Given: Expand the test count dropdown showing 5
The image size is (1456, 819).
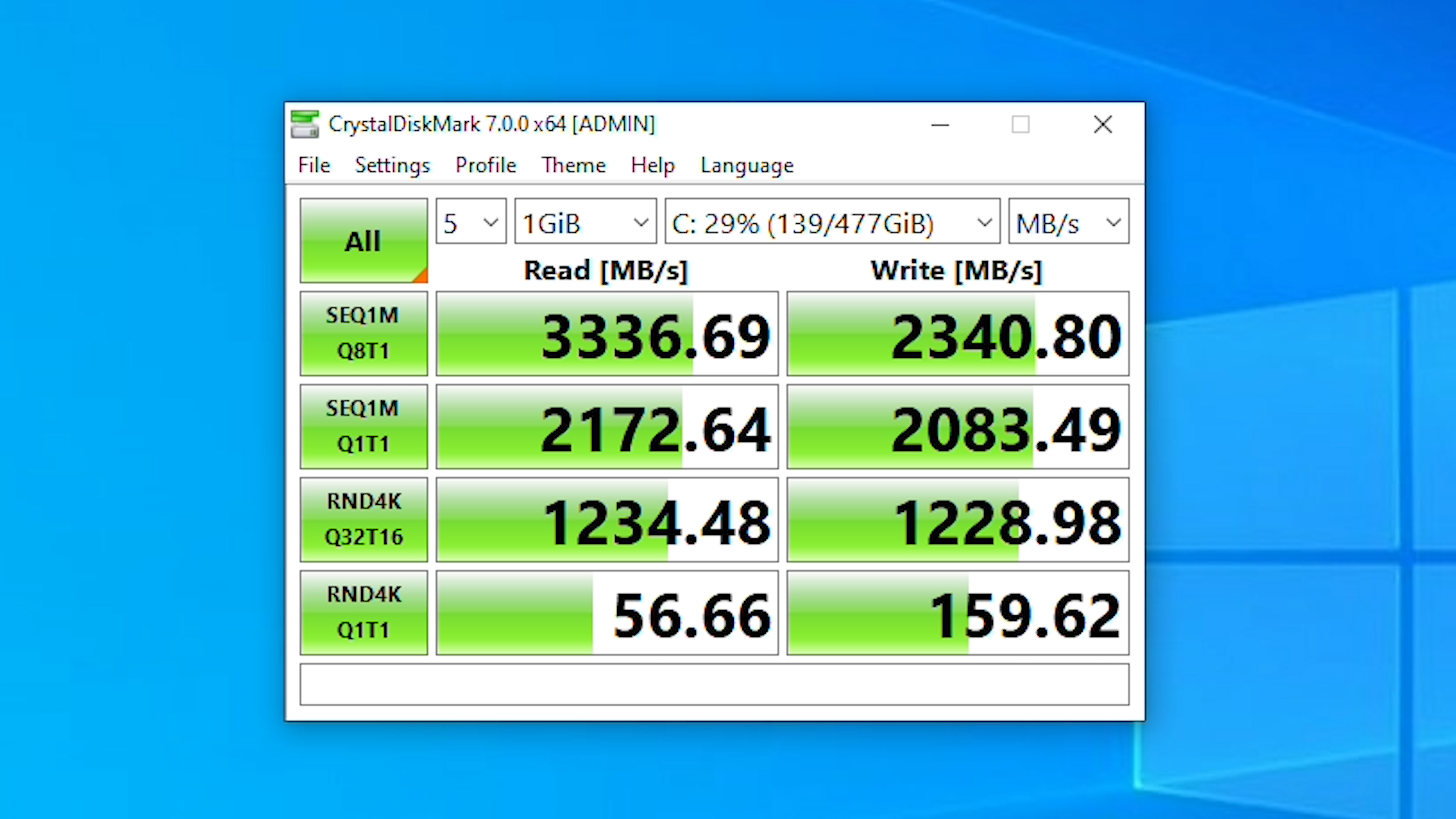Looking at the screenshot, I should click(x=471, y=221).
